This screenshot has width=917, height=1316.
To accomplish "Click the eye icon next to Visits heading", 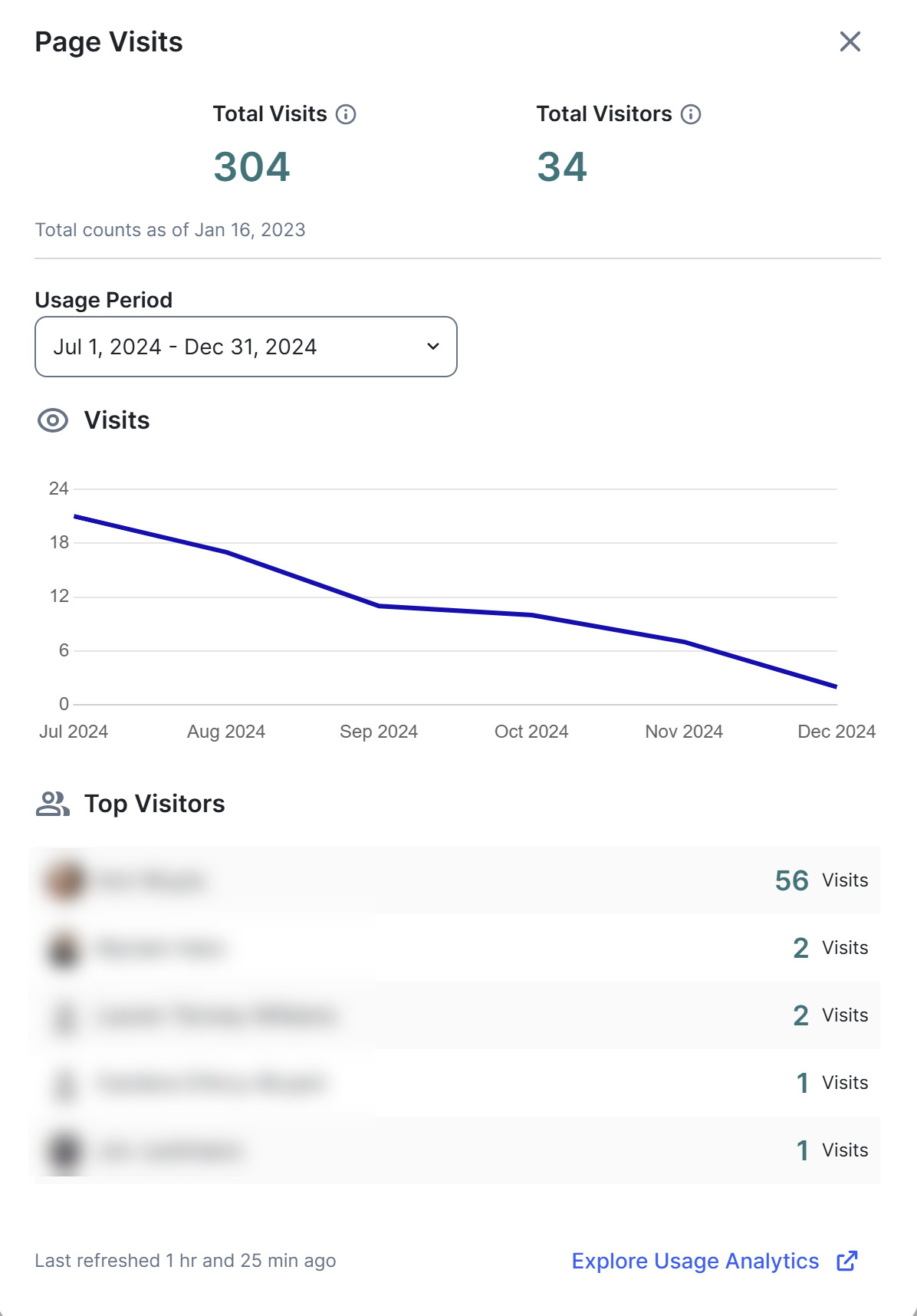I will click(51, 420).
